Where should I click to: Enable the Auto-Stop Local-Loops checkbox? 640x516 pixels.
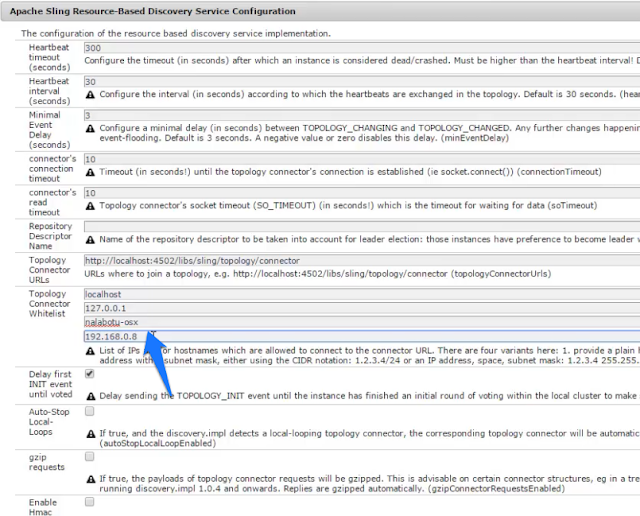click(89, 411)
